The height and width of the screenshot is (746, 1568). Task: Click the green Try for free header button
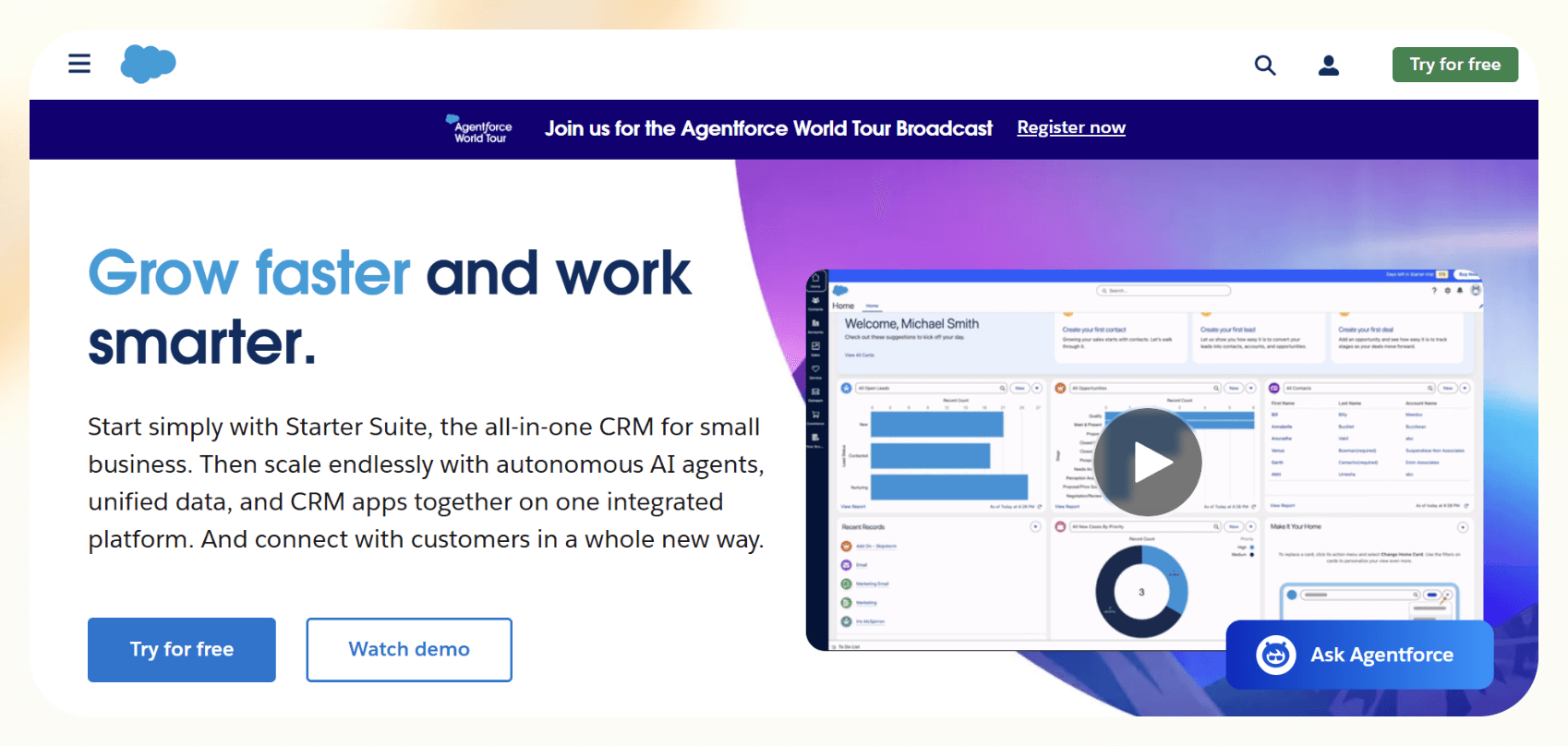point(1455,65)
